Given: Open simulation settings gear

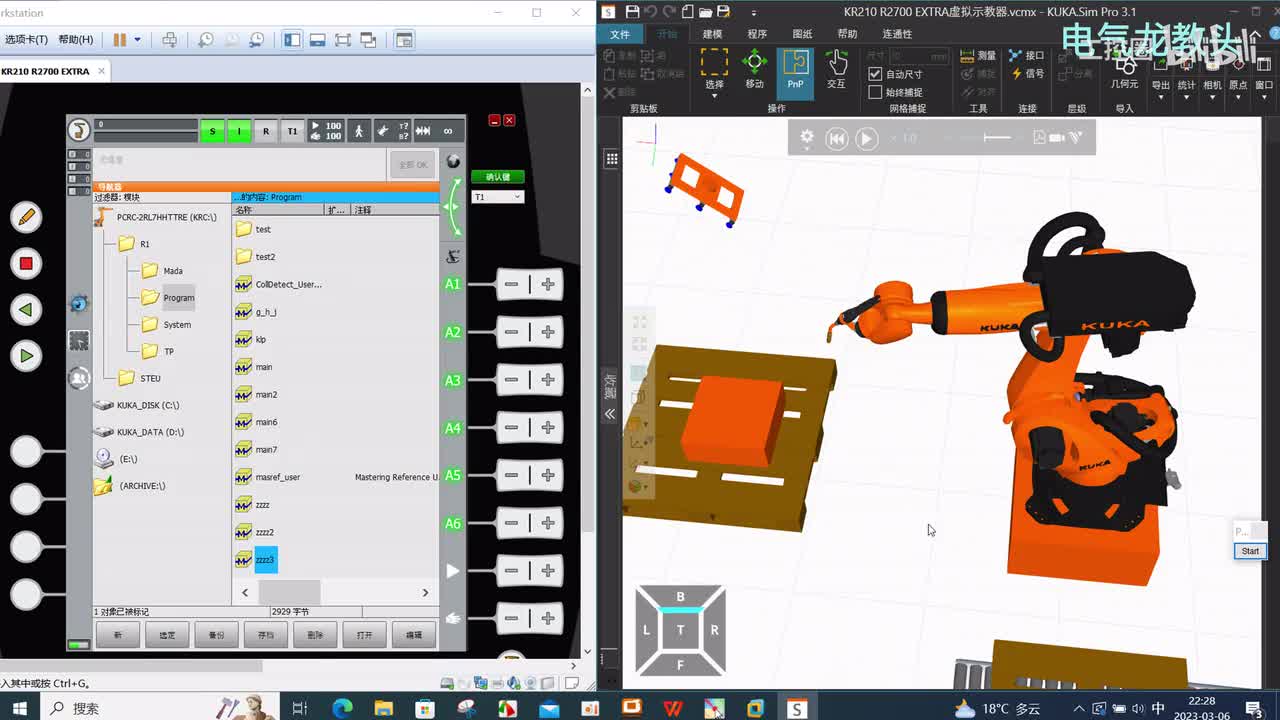Looking at the screenshot, I should click(x=806, y=138).
